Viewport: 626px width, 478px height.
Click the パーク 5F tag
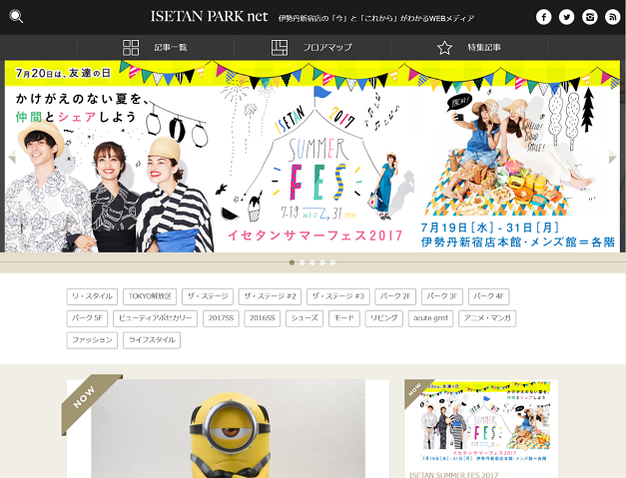pos(87,318)
